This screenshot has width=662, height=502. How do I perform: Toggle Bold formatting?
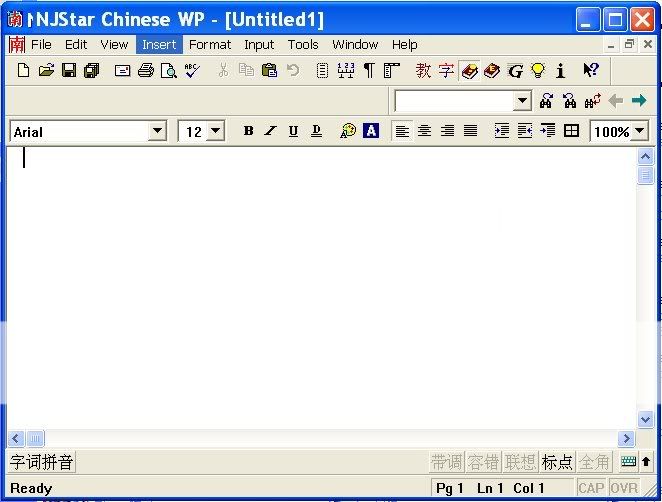pos(248,131)
